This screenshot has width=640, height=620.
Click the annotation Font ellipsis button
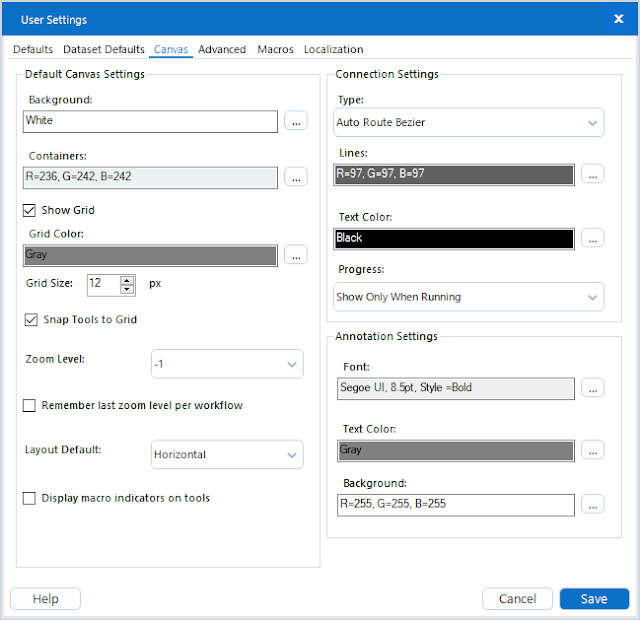coord(593,388)
